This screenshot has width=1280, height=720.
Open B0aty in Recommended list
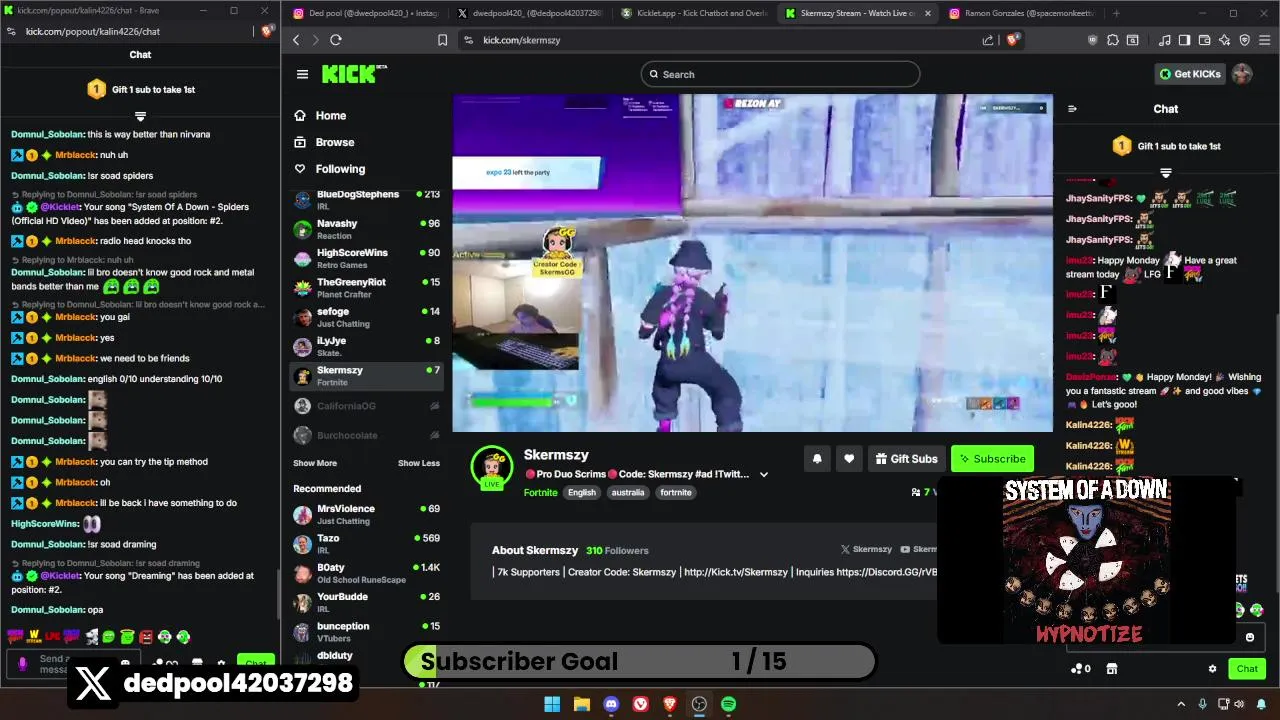pyautogui.click(x=366, y=573)
